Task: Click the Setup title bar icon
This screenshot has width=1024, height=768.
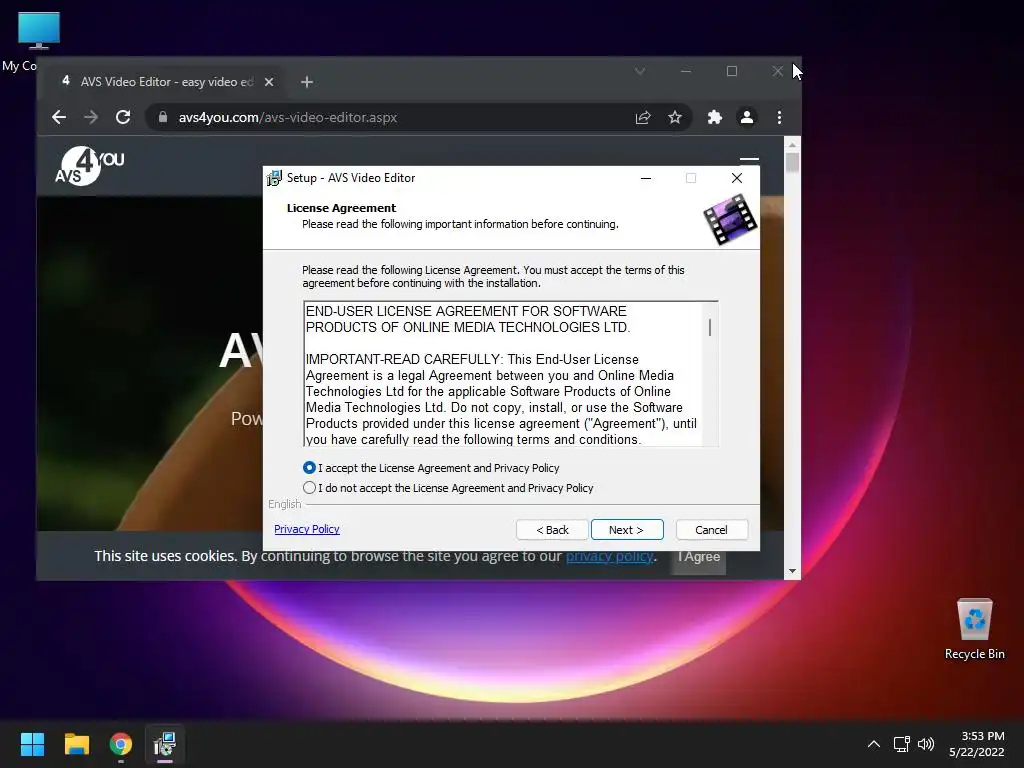Action: [274, 178]
